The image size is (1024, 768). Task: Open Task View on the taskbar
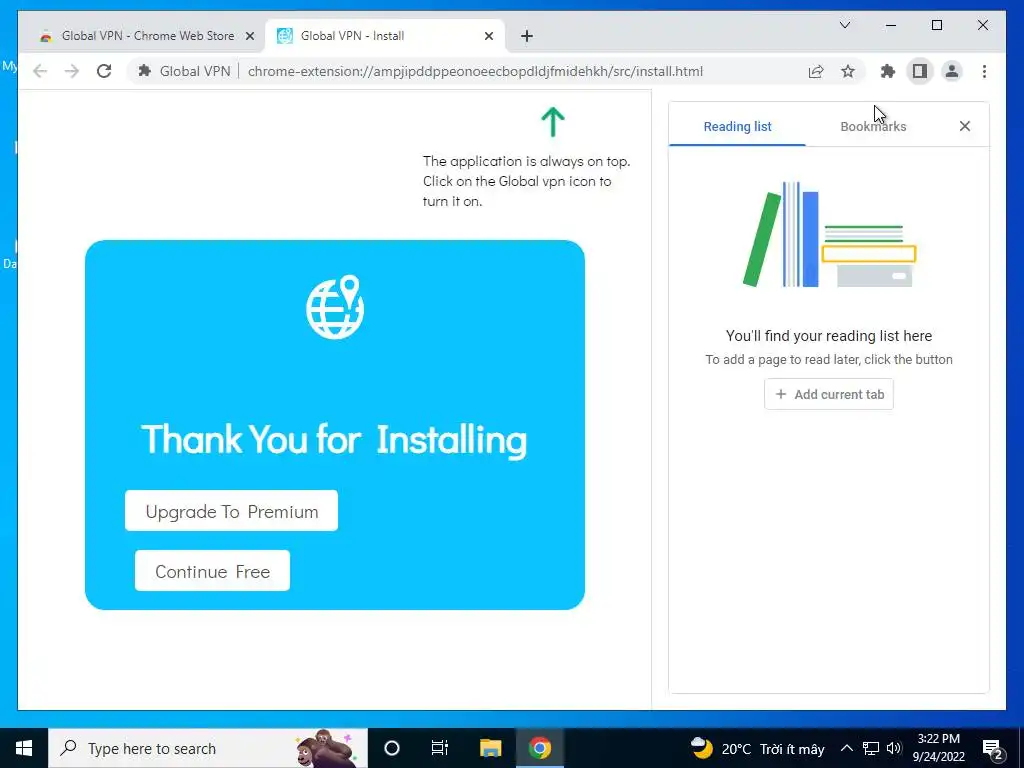point(440,748)
